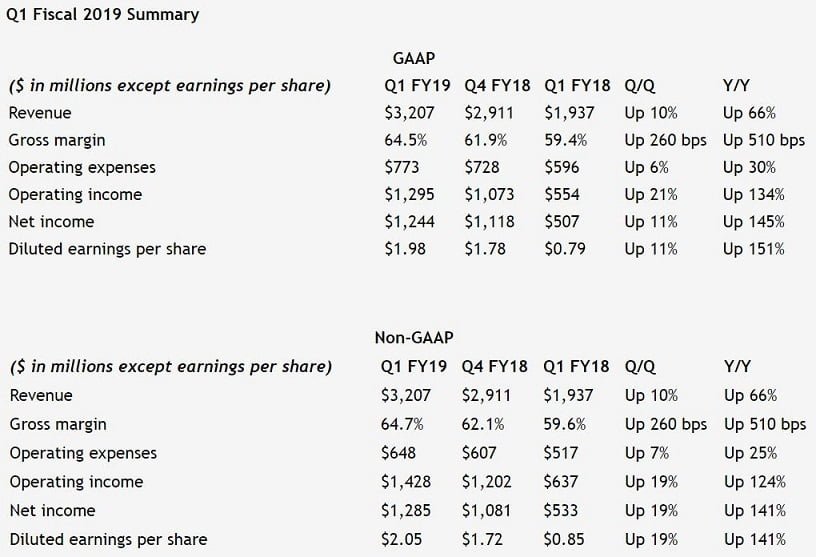Select the Up 151% EPS growth cell
Image resolution: width=816 pixels, height=557 pixels.
pos(753,248)
